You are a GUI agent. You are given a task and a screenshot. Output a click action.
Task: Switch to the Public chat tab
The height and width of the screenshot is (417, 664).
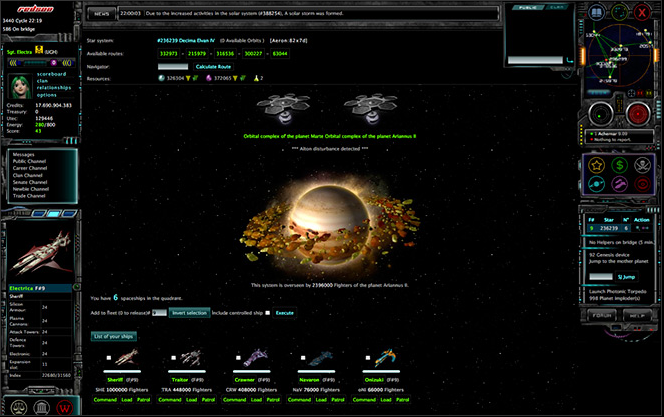pos(528,7)
